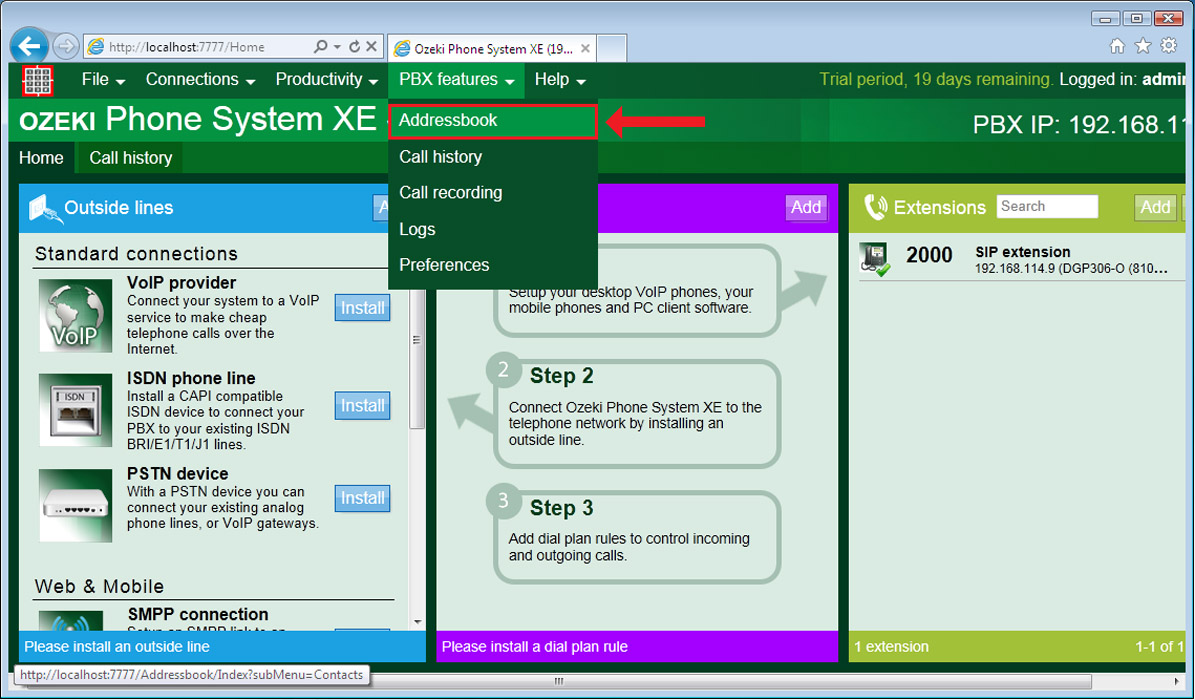Click the extension 2000 phone icon
Viewport: 1195px width, 700px height.
875,259
